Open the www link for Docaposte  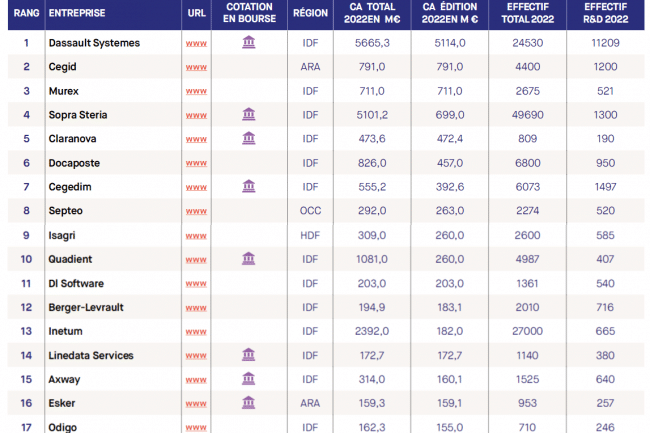click(196, 164)
